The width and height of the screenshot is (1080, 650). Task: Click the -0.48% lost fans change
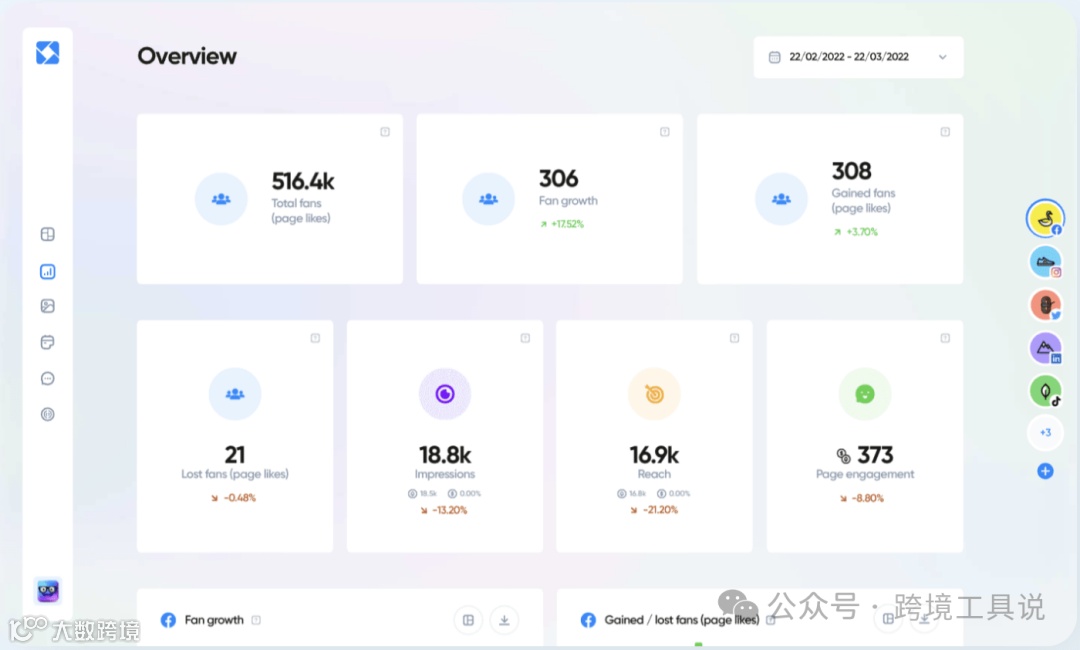(233, 498)
